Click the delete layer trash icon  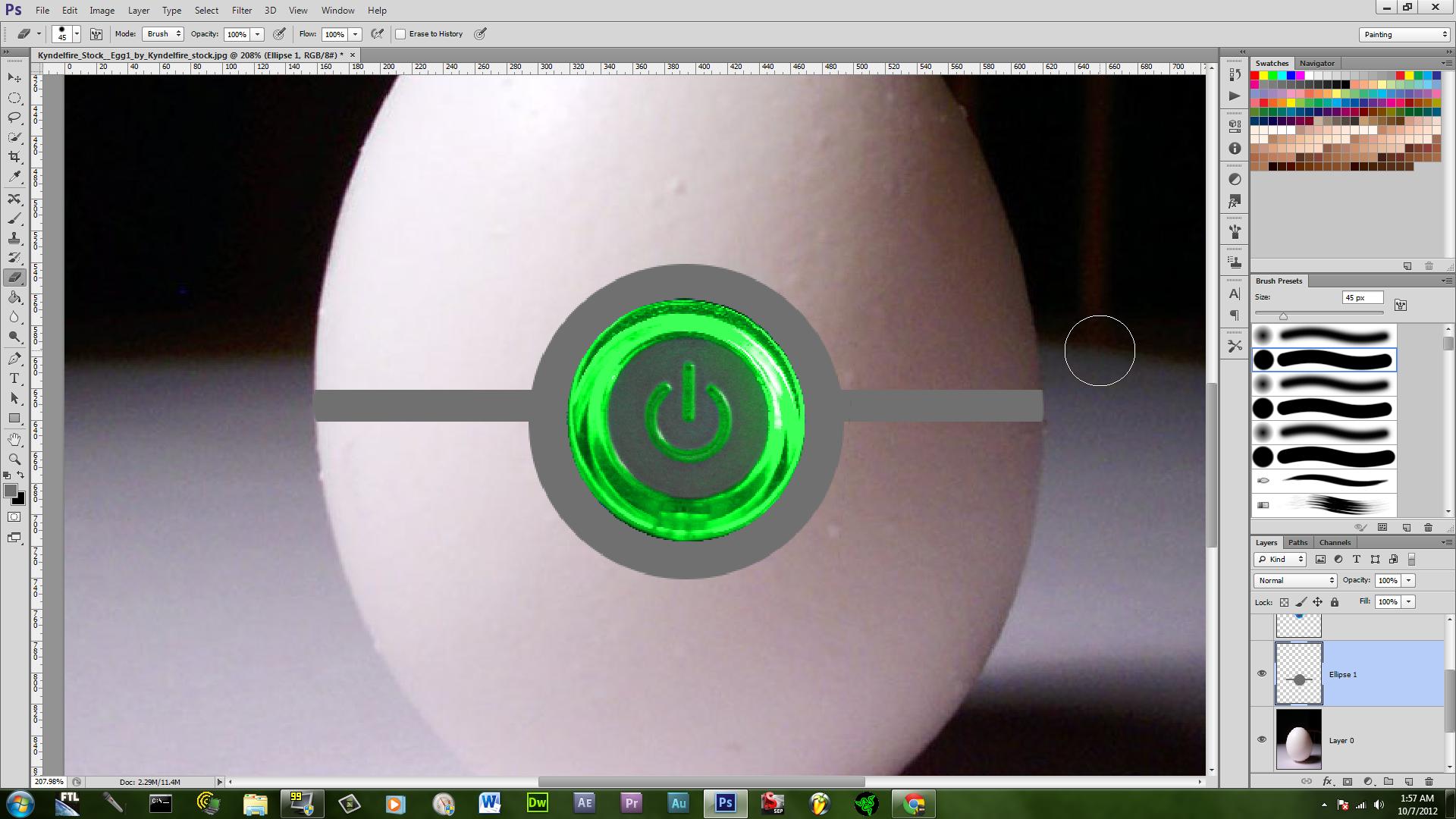pyautogui.click(x=1429, y=781)
